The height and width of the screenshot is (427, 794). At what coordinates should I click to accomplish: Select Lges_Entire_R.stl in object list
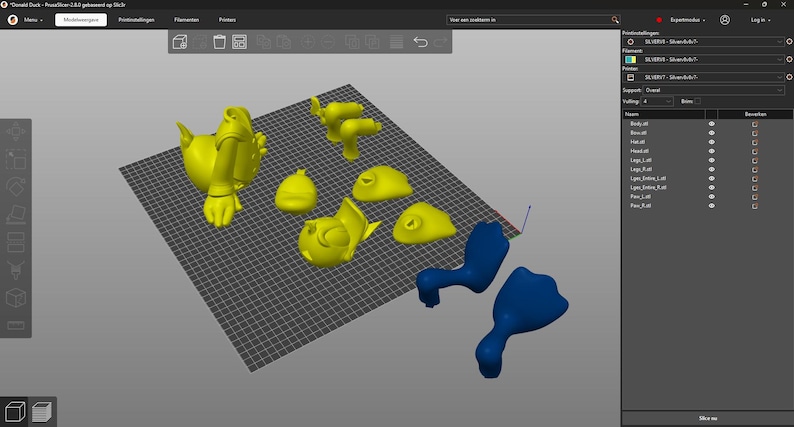click(x=648, y=187)
